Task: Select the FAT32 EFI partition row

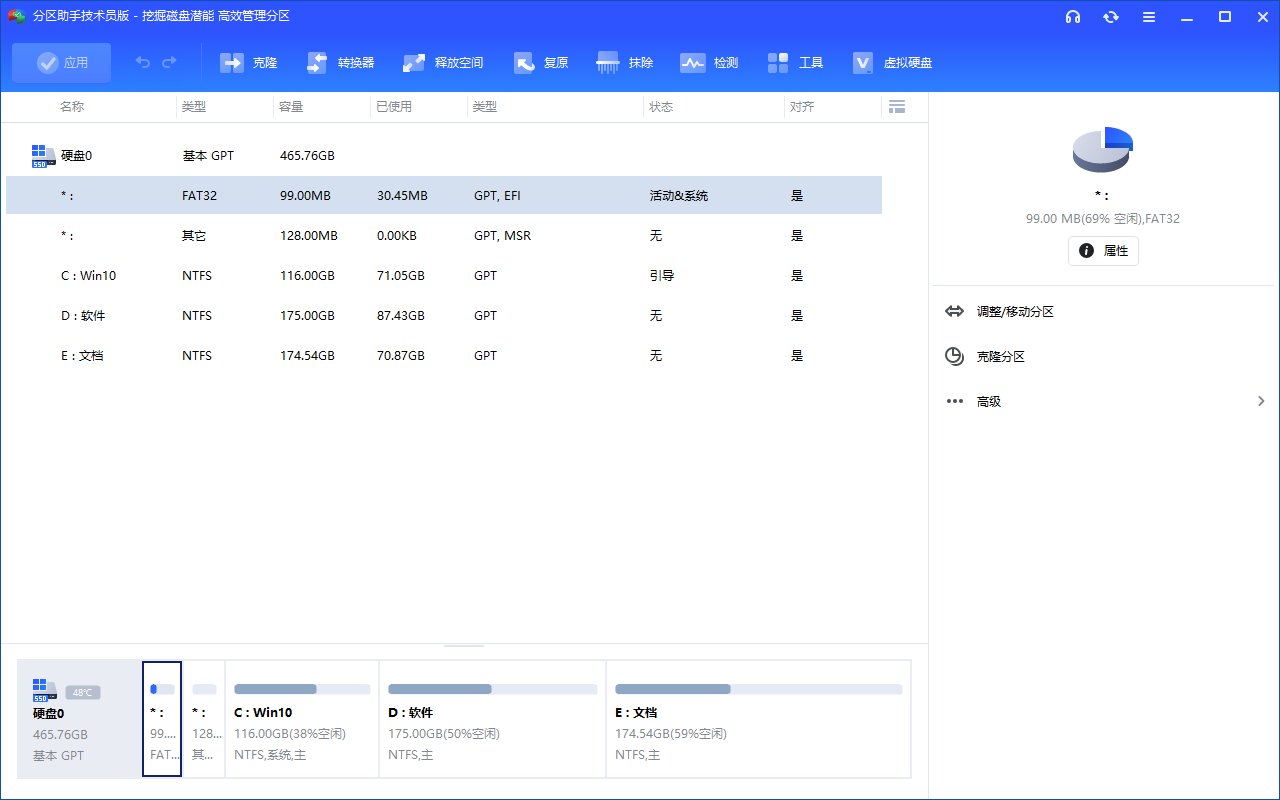Action: pos(444,196)
